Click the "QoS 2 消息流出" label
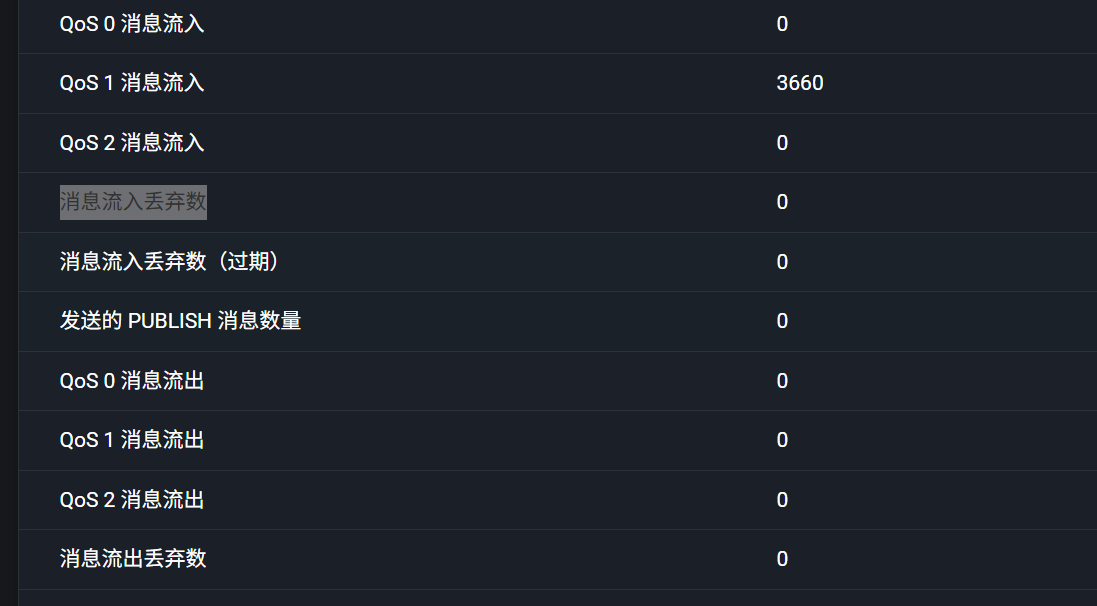Screen dimensions: 1097x606 tap(132, 500)
